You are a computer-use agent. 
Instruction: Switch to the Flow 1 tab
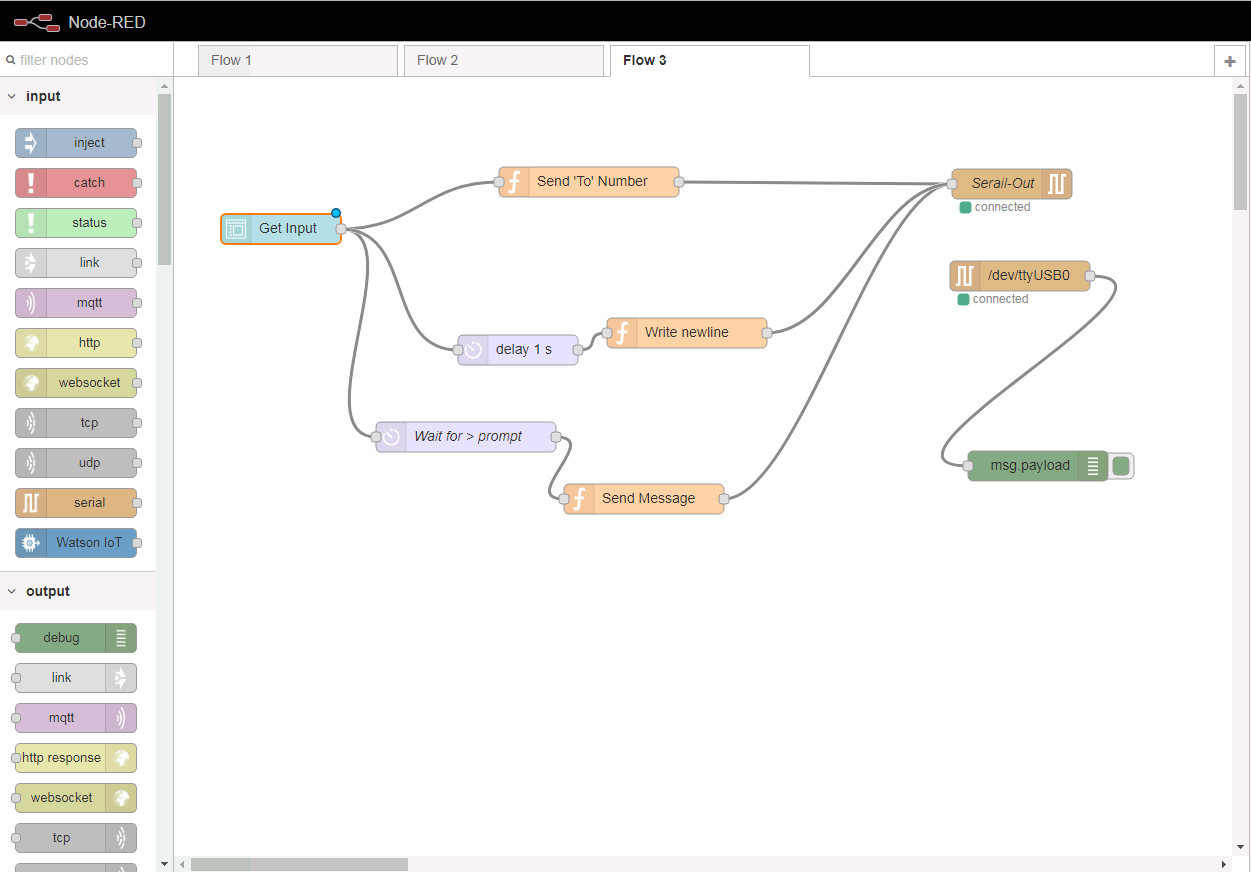[x=297, y=60]
